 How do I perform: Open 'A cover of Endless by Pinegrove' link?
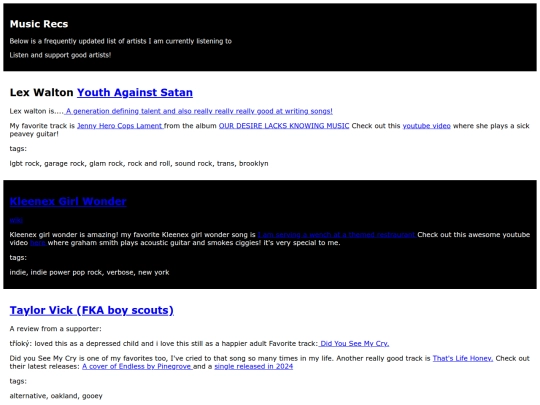pos(137,366)
